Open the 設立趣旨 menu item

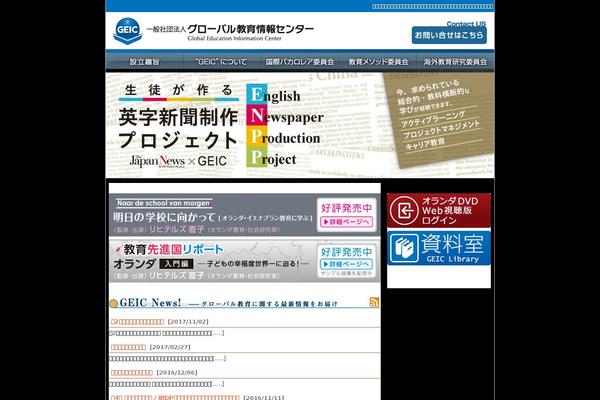pos(144,62)
